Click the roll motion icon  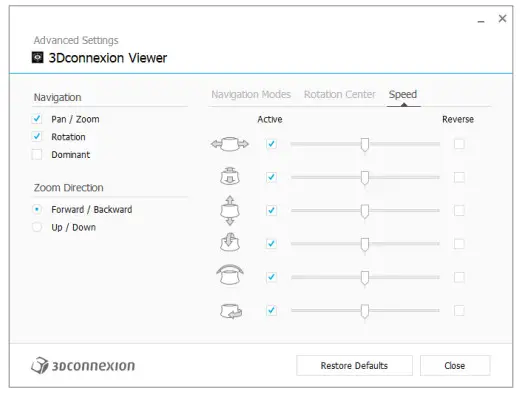(230, 275)
